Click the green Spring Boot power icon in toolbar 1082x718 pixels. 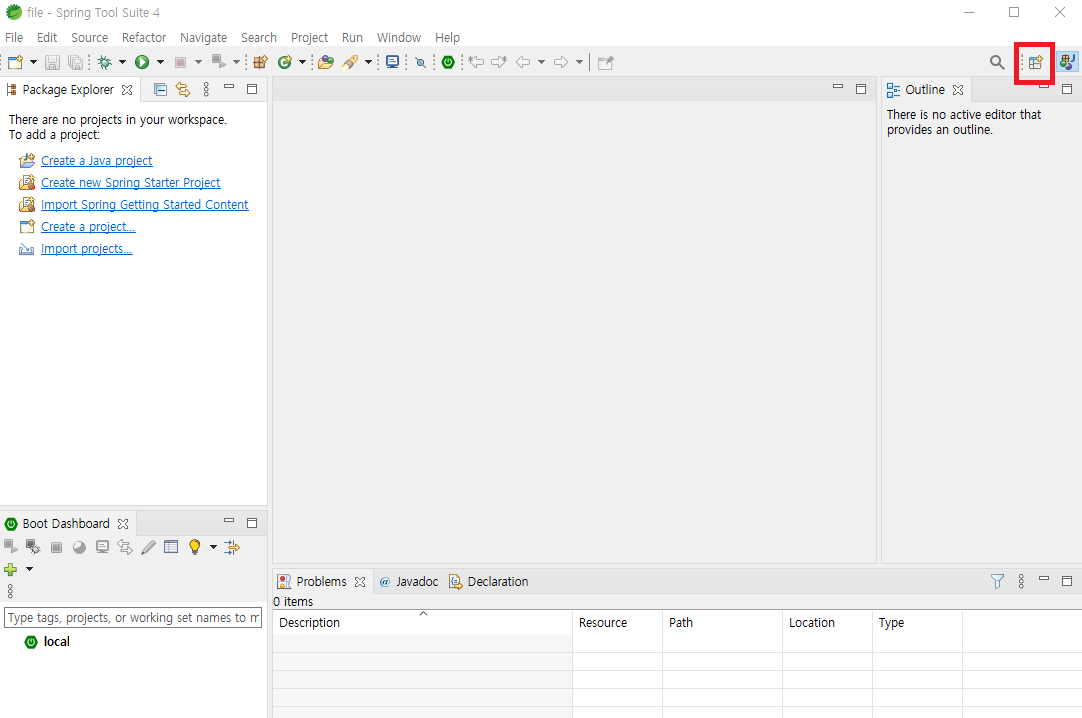click(448, 62)
